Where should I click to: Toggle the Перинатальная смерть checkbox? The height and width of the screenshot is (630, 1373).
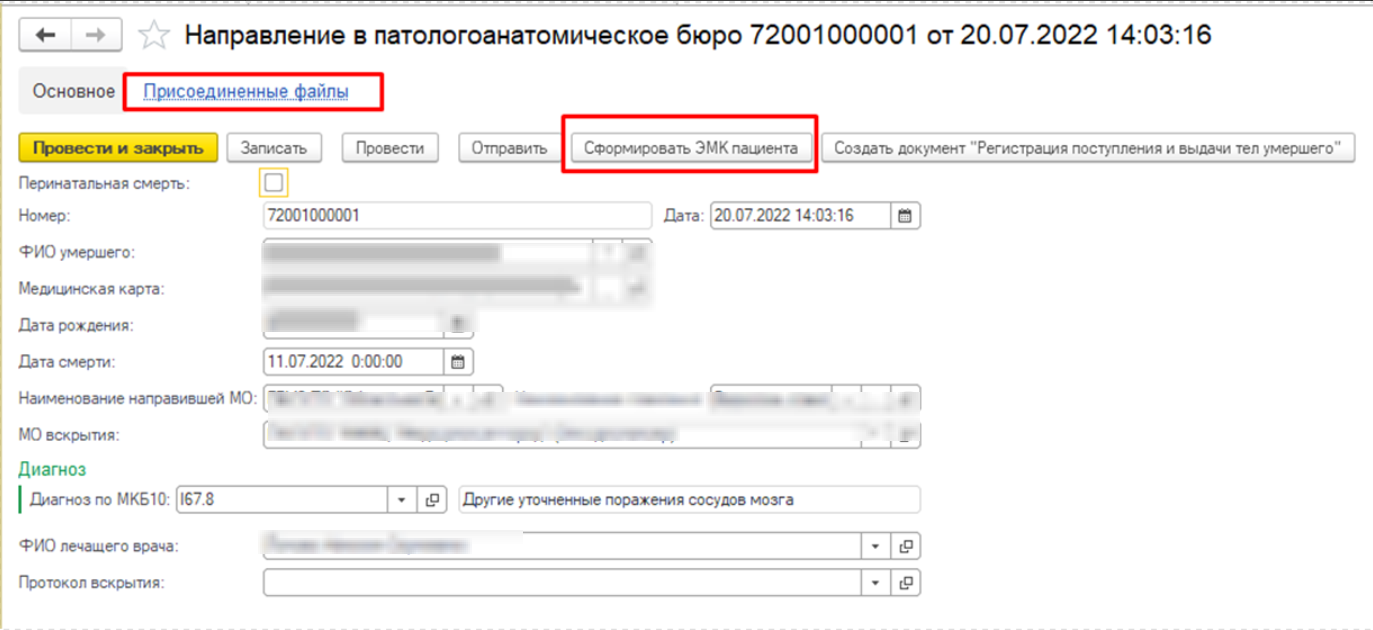click(x=273, y=183)
